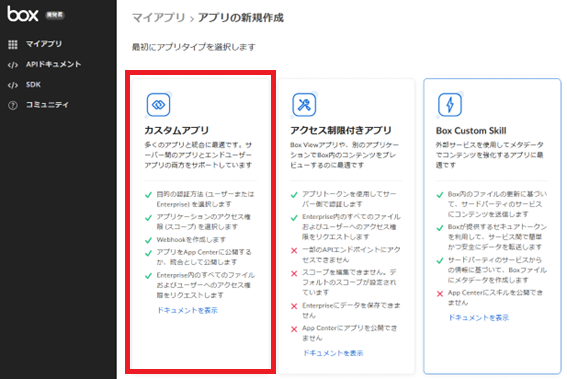The height and width of the screenshot is (379, 567).
Task: Open マイアプリ in the sidebar
Action: (44, 44)
